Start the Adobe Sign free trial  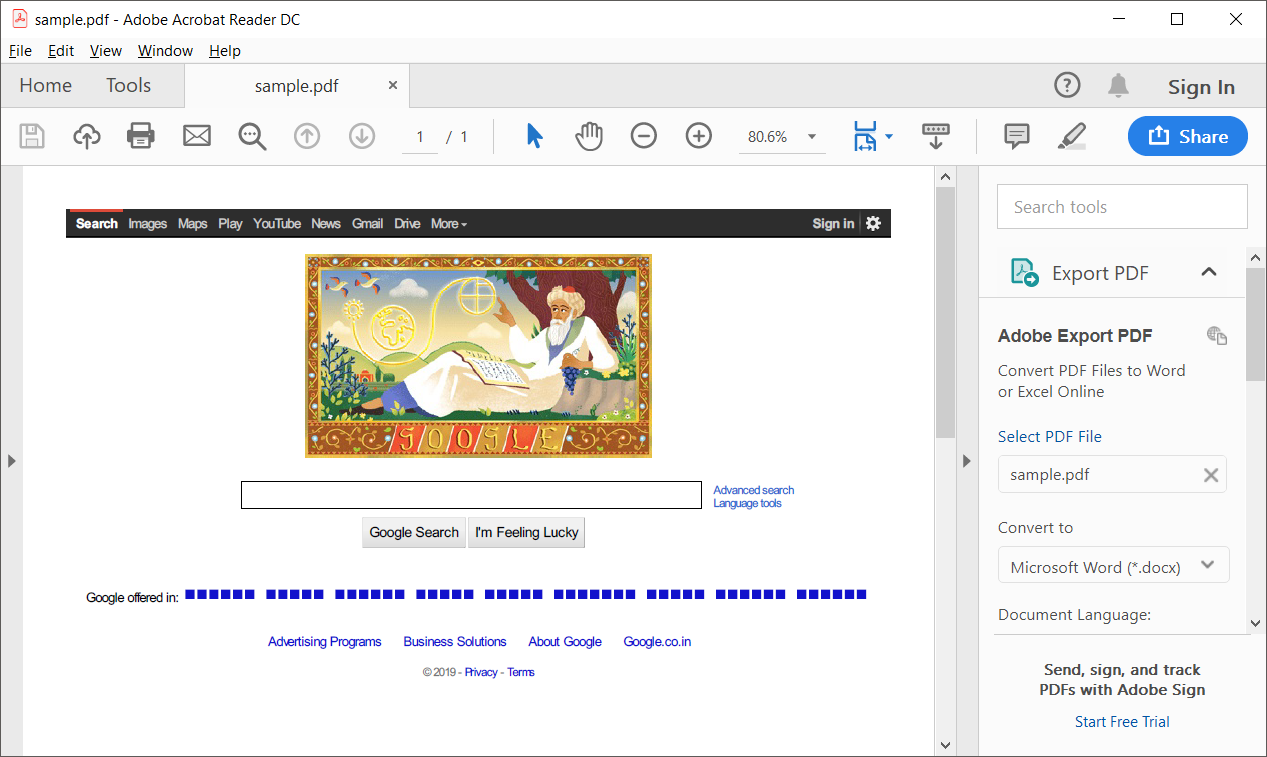(1122, 721)
